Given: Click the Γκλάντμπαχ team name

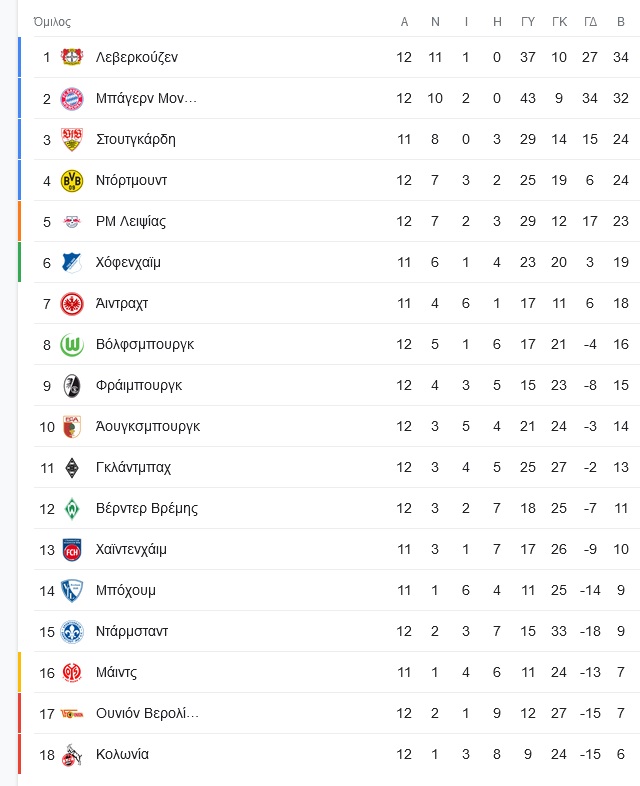Looking at the screenshot, I should 134,468.
